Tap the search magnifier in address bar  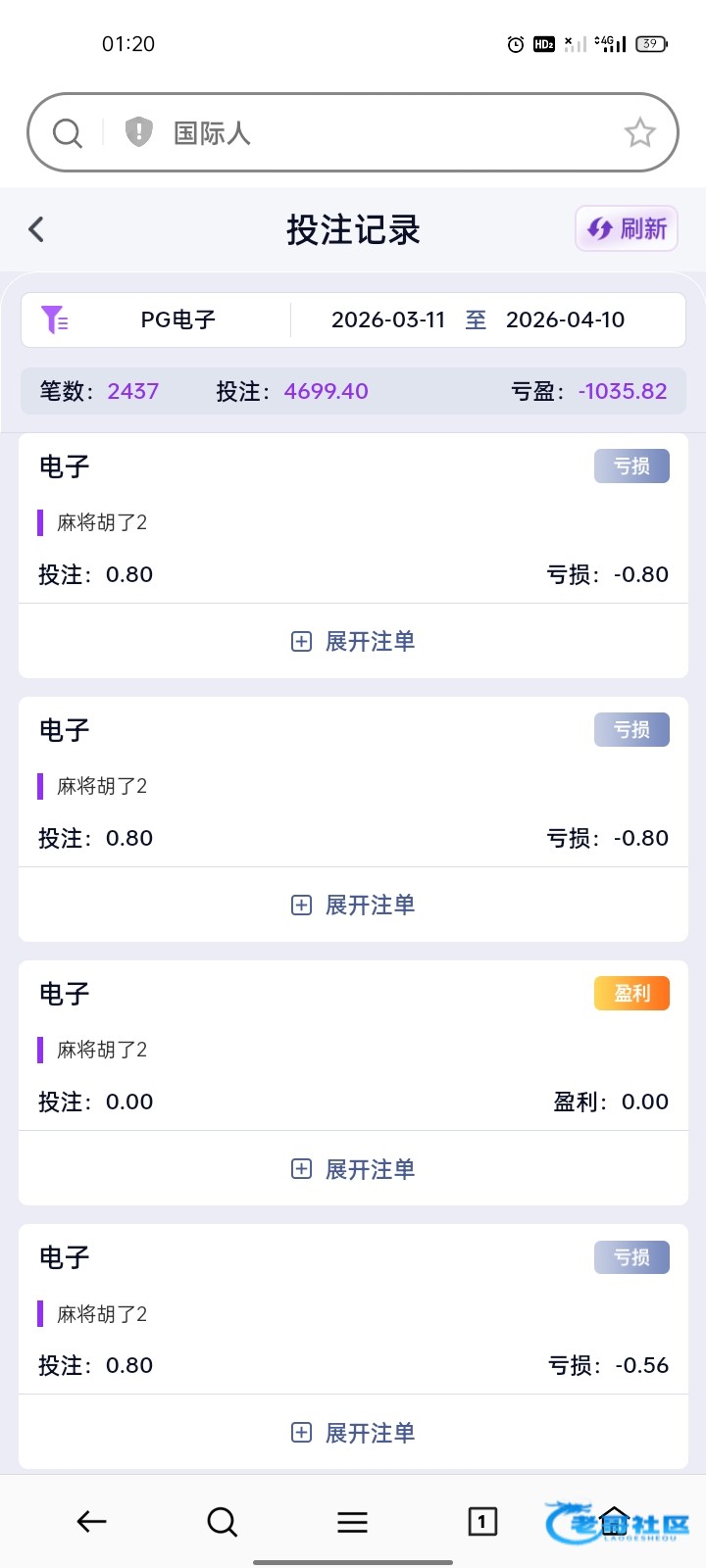click(x=67, y=132)
